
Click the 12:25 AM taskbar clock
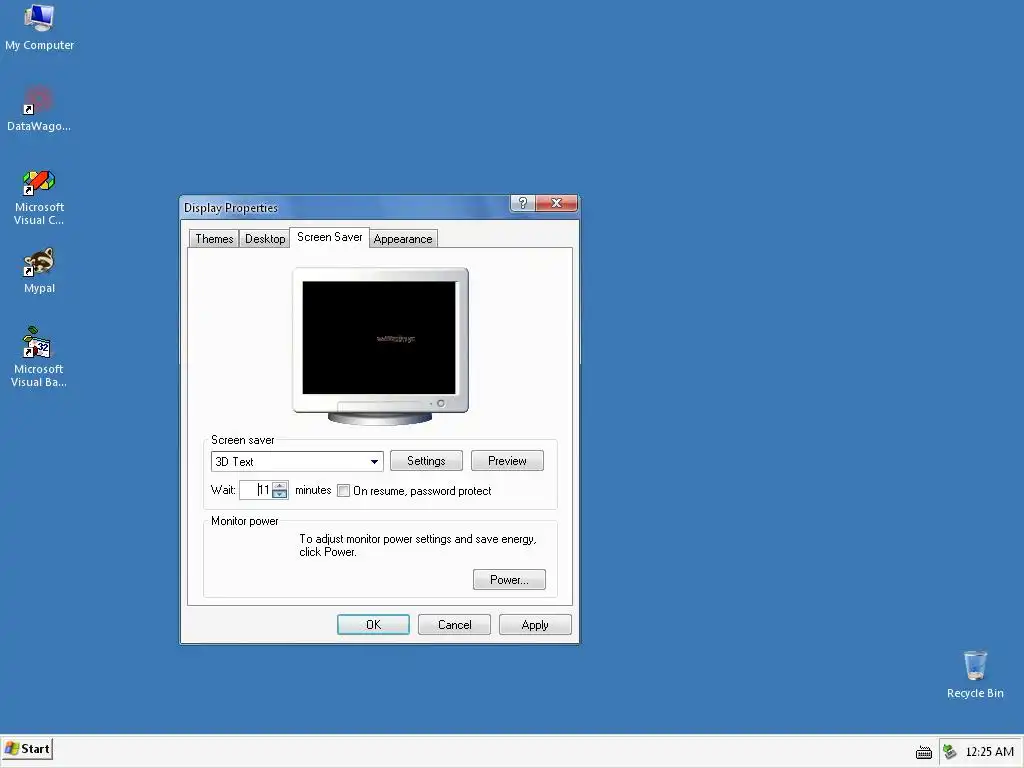point(989,752)
